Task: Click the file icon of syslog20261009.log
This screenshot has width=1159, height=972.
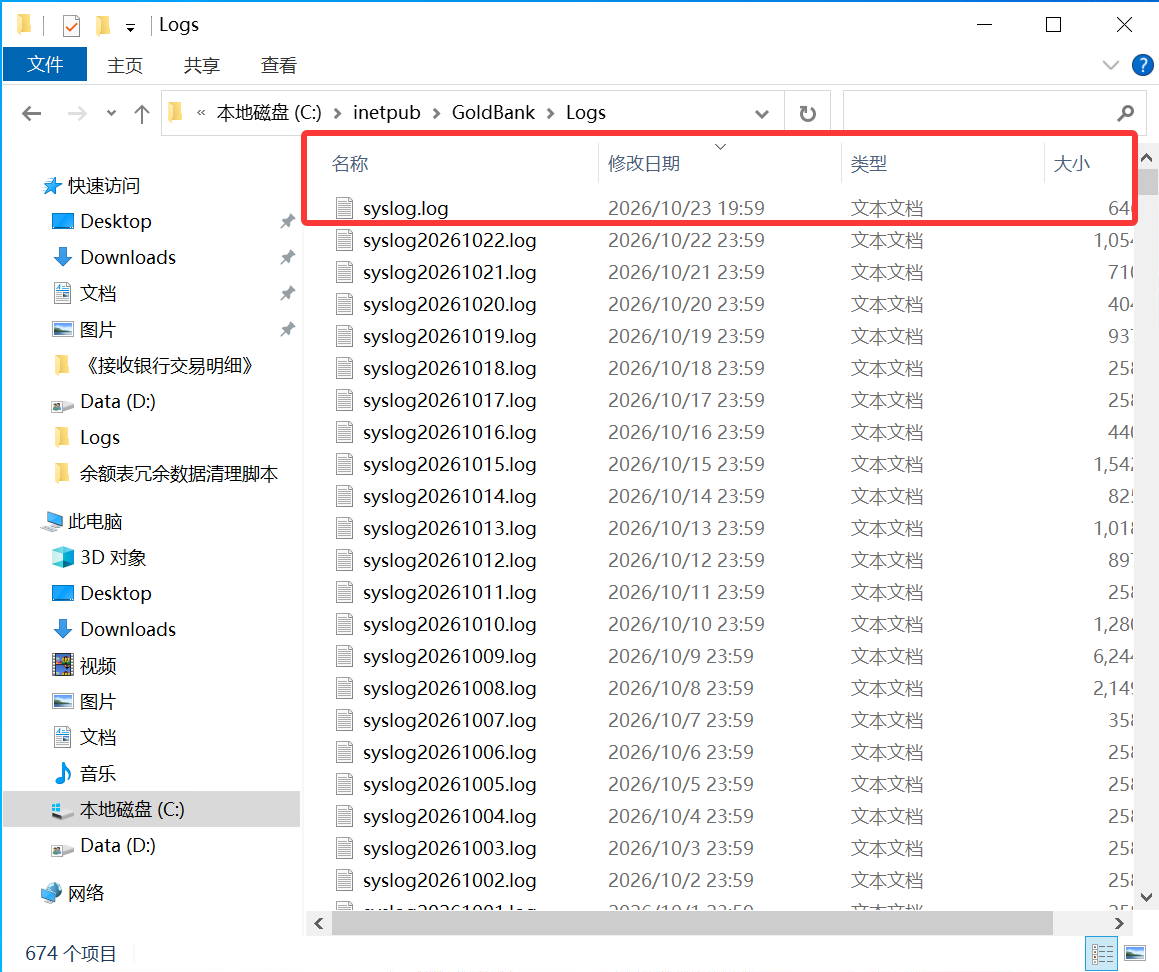Action: (344, 656)
